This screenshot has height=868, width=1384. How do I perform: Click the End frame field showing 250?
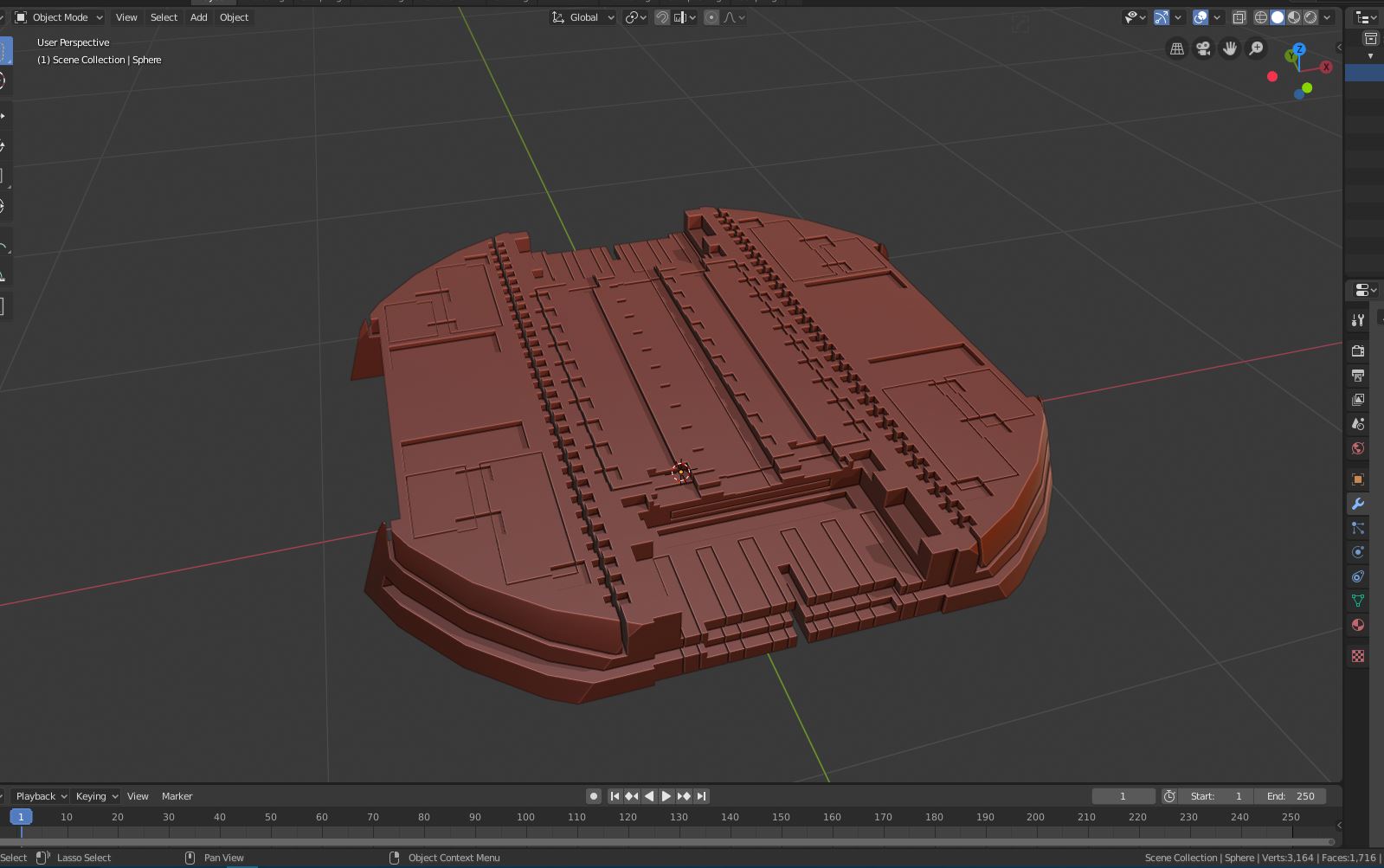[x=1291, y=796]
